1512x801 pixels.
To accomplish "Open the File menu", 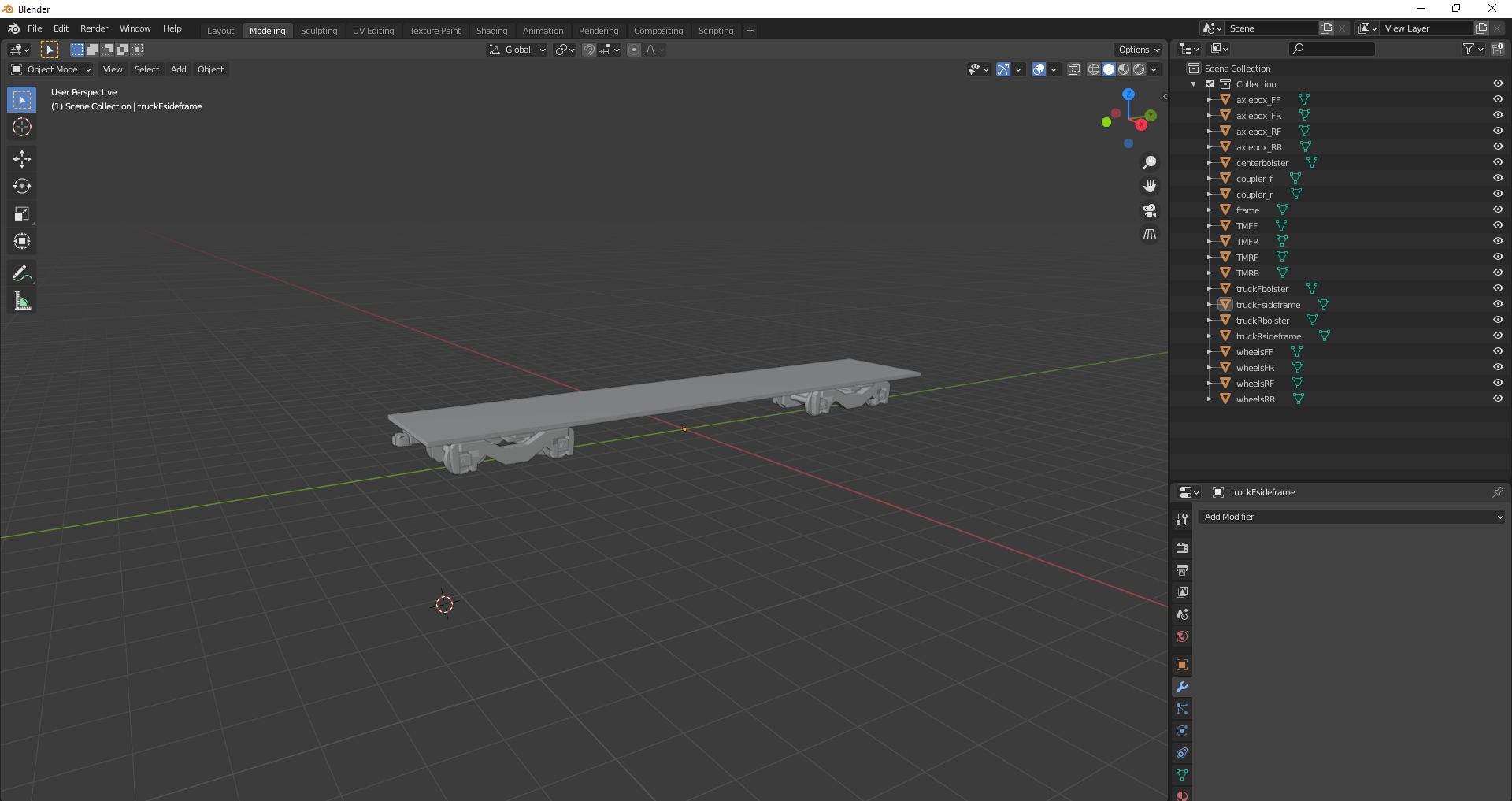I will pos(35,28).
